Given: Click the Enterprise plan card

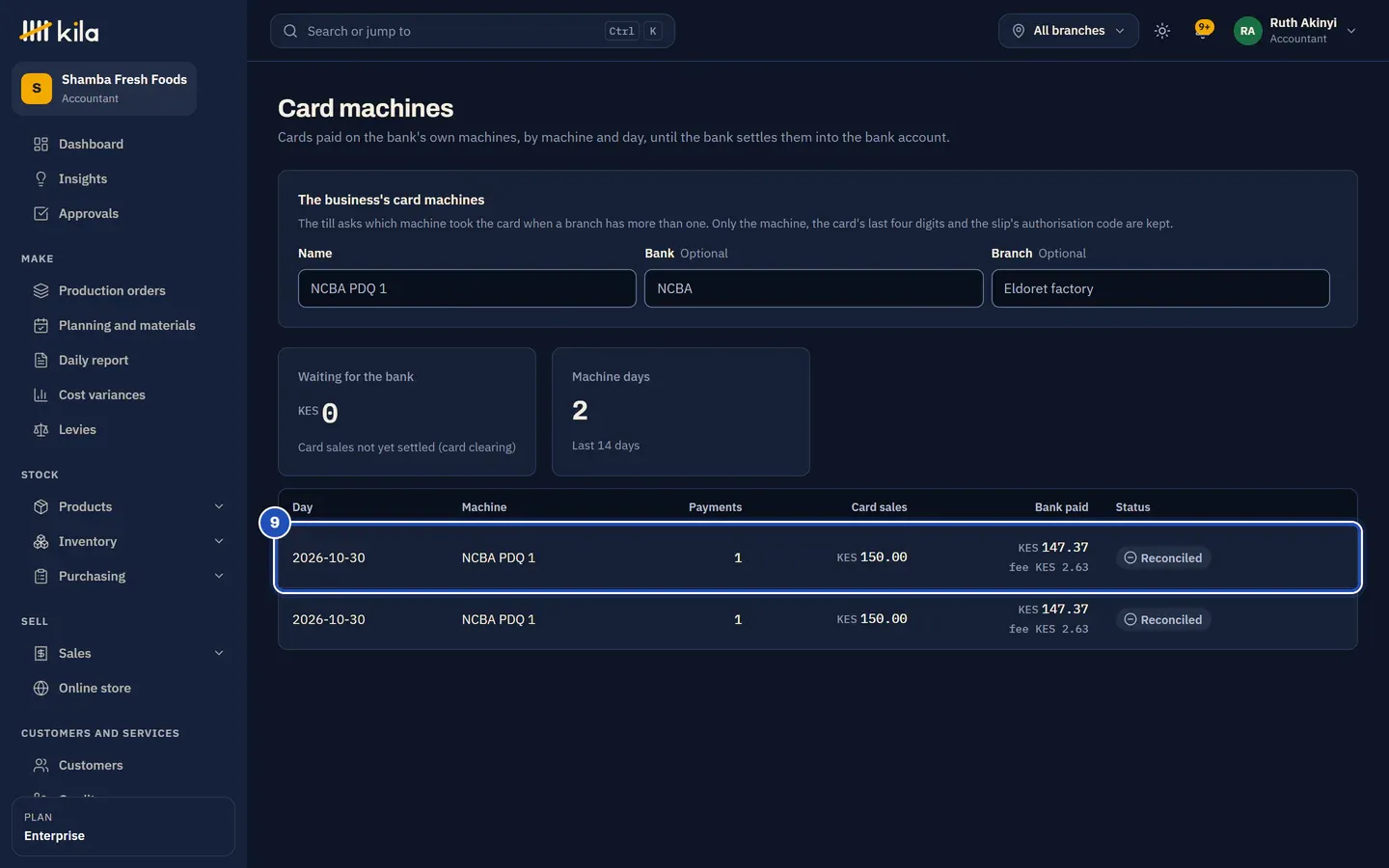Looking at the screenshot, I should pos(123,827).
